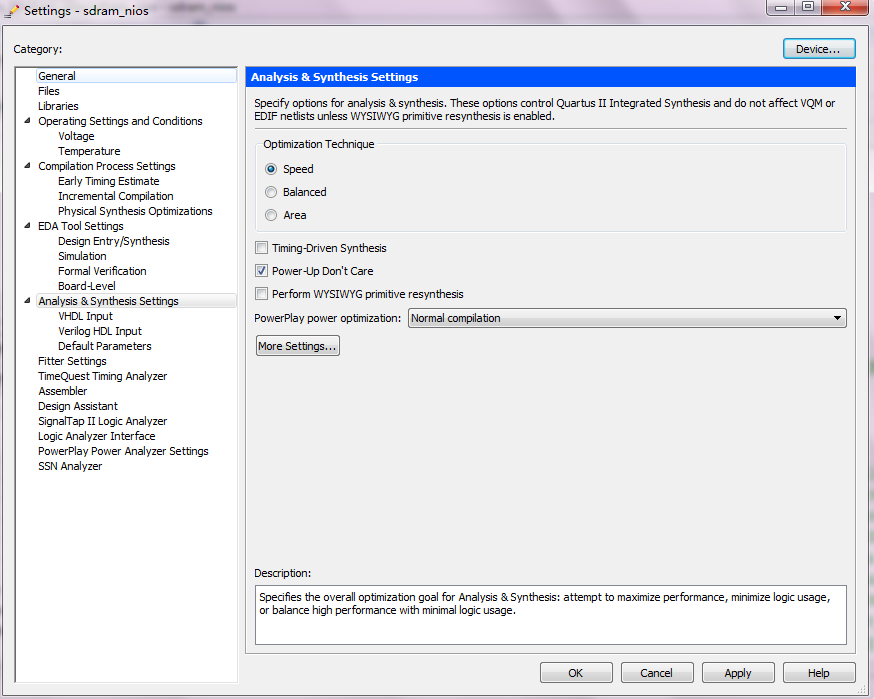
Task: Click the Settings window pencil icon
Action: 12,11
